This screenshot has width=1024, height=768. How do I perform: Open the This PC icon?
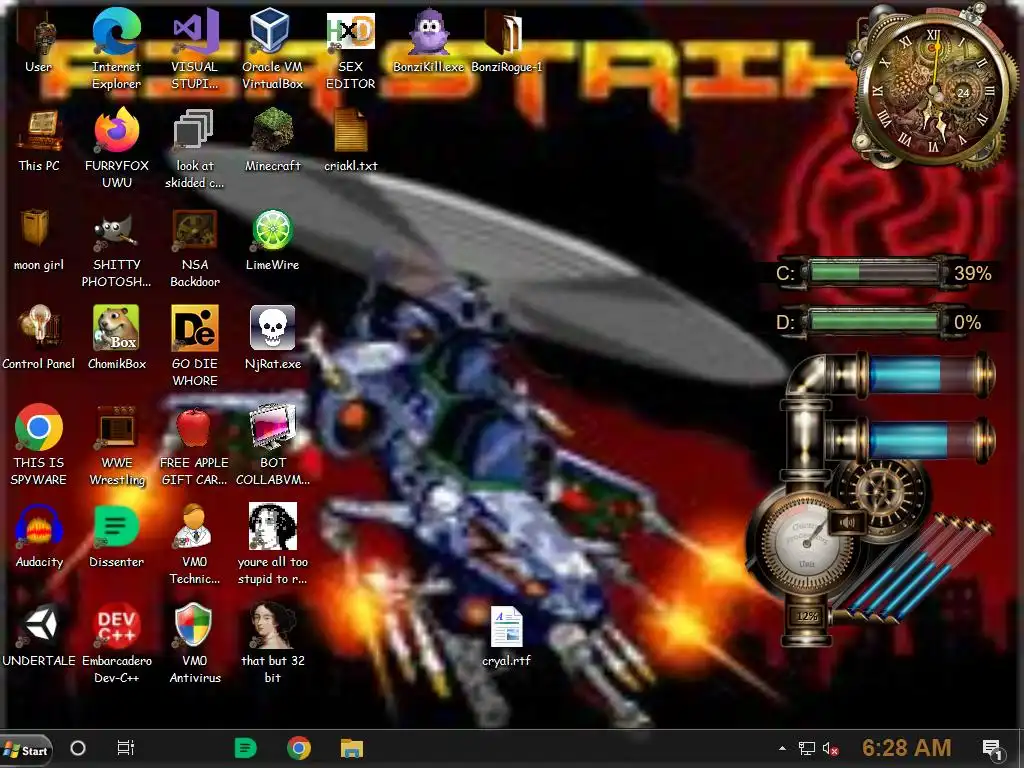(39, 140)
